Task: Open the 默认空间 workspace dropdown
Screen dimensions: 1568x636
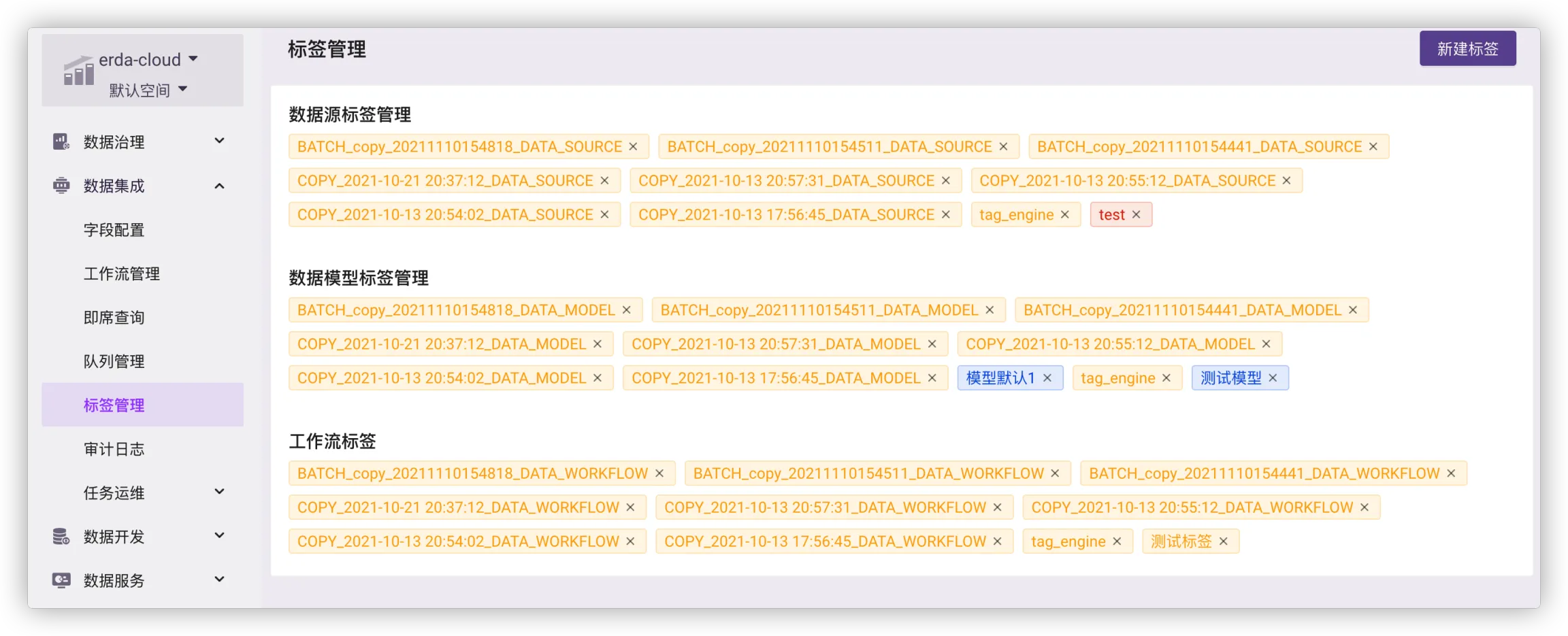Action: click(182, 89)
